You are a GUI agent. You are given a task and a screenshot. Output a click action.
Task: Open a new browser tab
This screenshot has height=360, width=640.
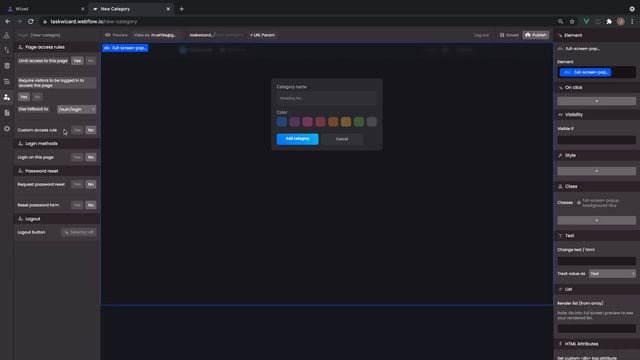click(x=182, y=9)
